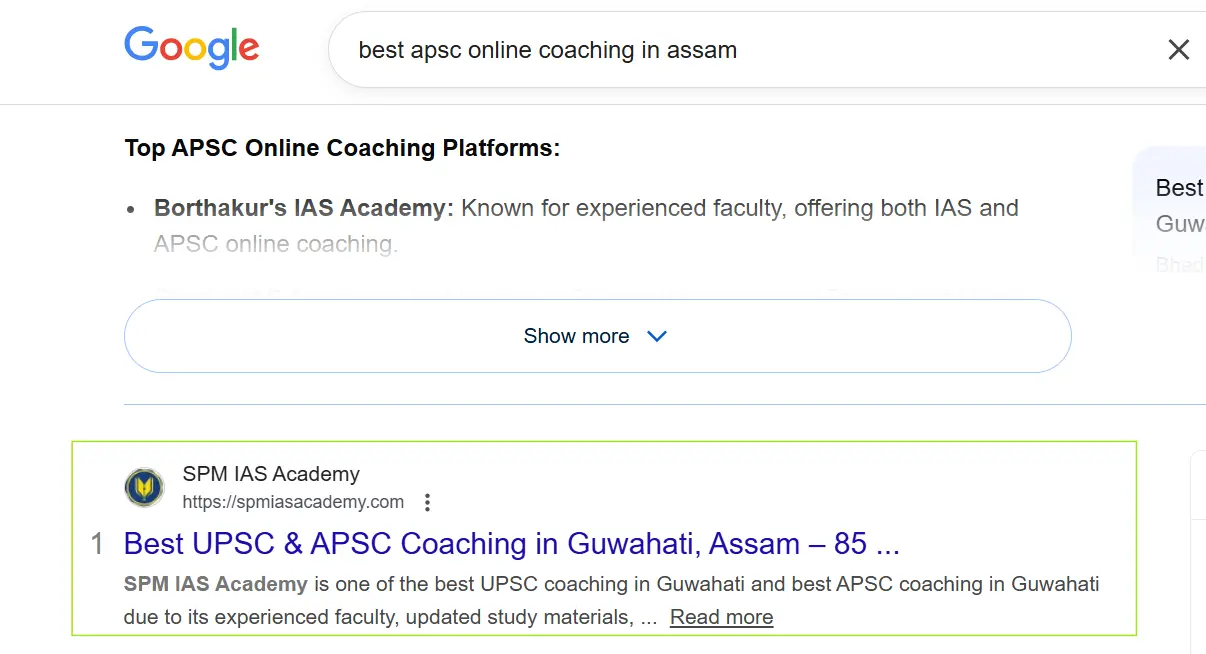Click the SPM IAS Academy site name
1206x654 pixels.
coord(270,474)
